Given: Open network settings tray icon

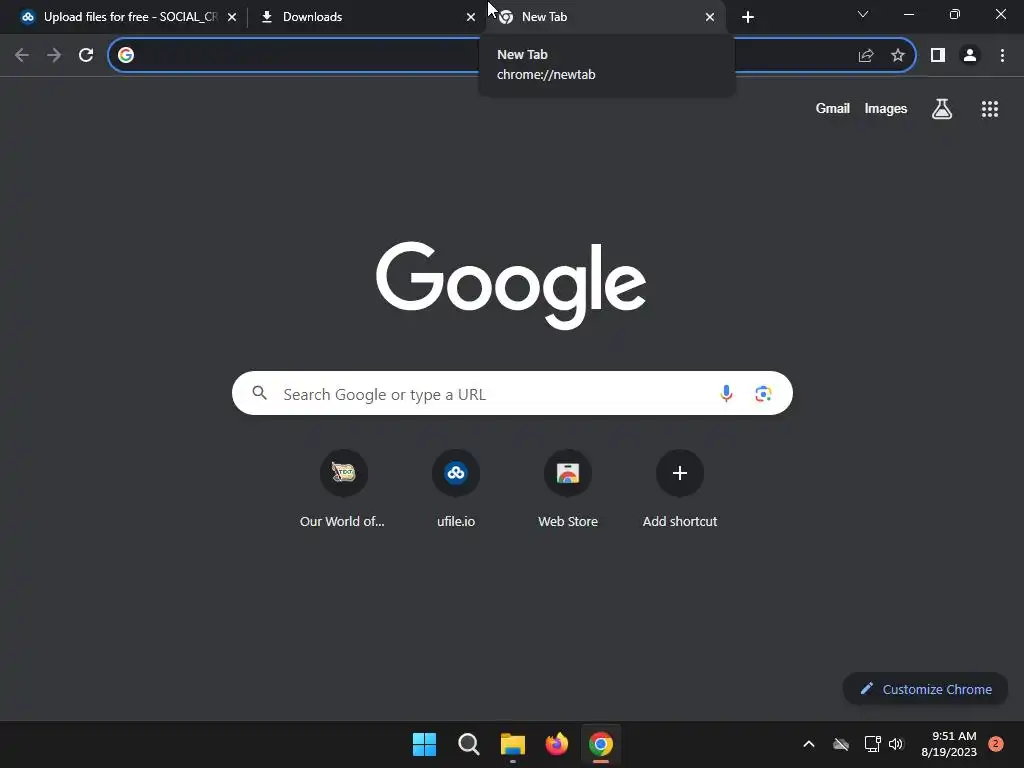Looking at the screenshot, I should click(872, 744).
